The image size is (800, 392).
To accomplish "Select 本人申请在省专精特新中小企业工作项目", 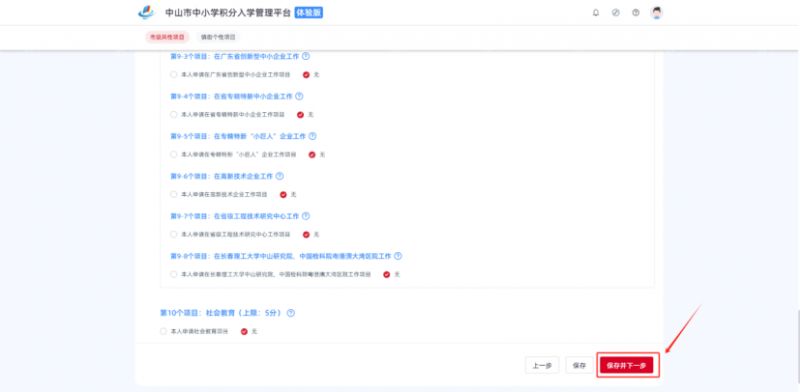I will click(173, 114).
